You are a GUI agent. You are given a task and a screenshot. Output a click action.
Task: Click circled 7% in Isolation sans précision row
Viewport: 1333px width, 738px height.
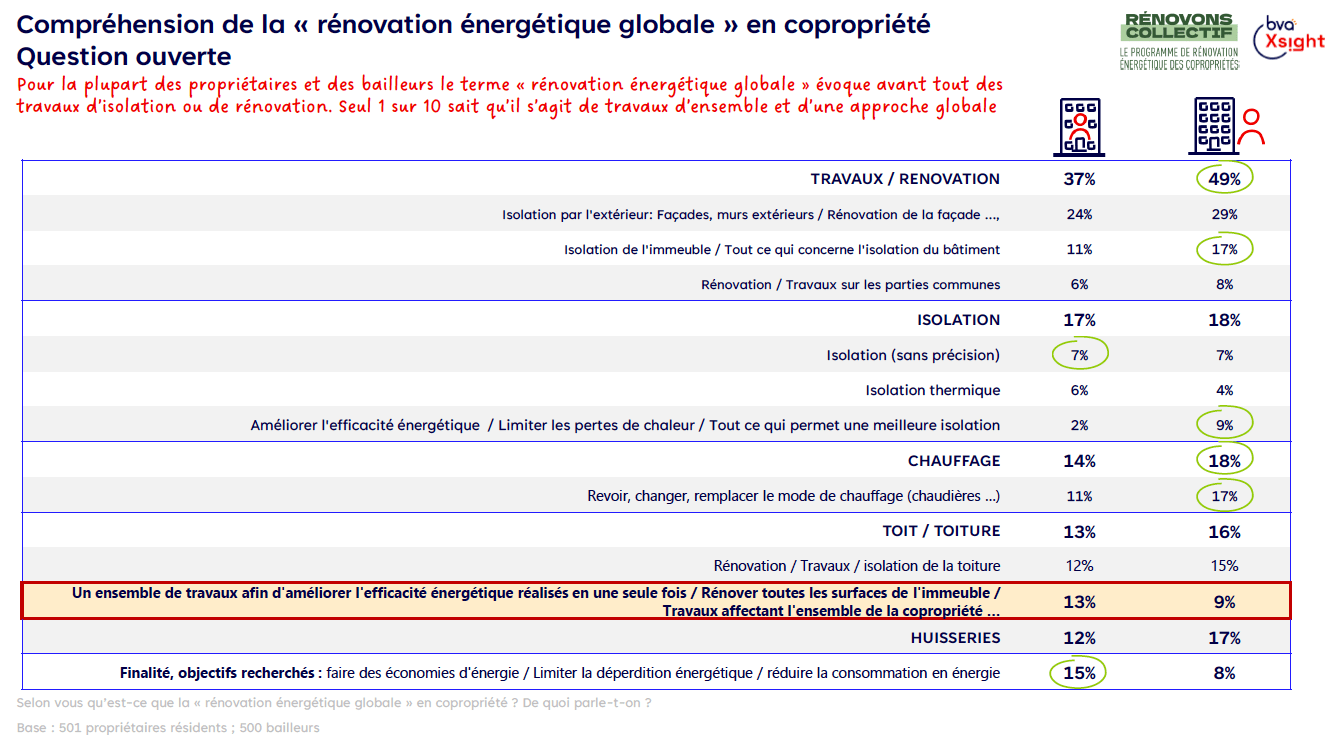coord(1079,355)
